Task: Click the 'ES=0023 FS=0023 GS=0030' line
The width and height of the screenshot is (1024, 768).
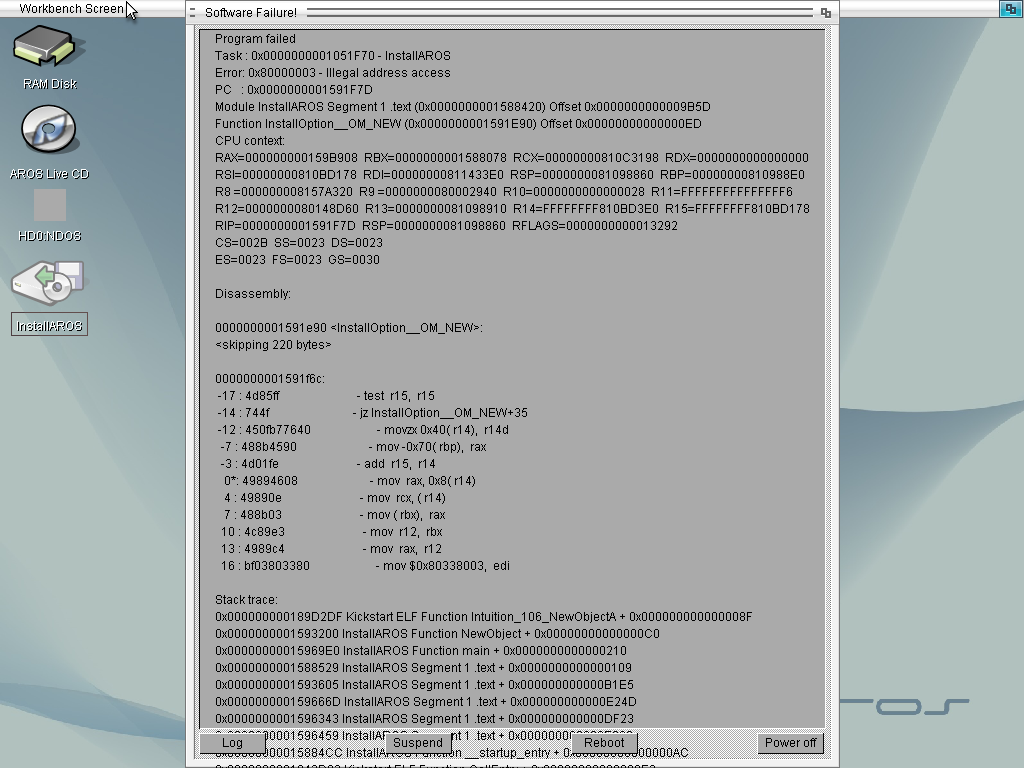Action: [297, 259]
